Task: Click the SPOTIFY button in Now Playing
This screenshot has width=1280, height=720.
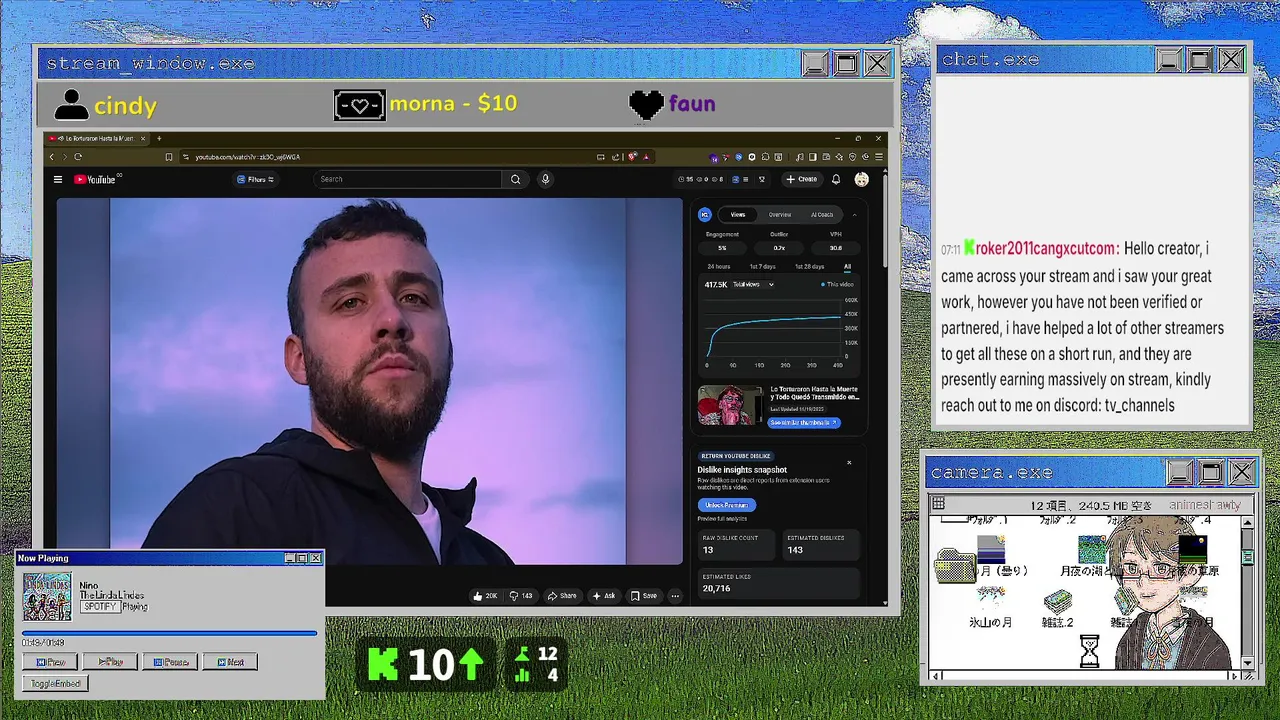Action: 100,607
